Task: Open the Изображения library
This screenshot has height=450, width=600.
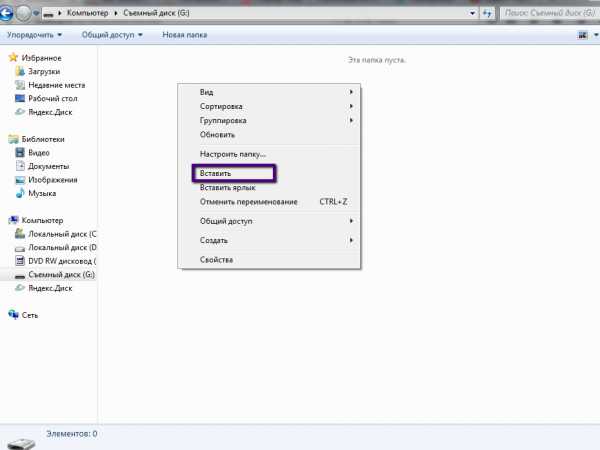Action: click(x=53, y=180)
